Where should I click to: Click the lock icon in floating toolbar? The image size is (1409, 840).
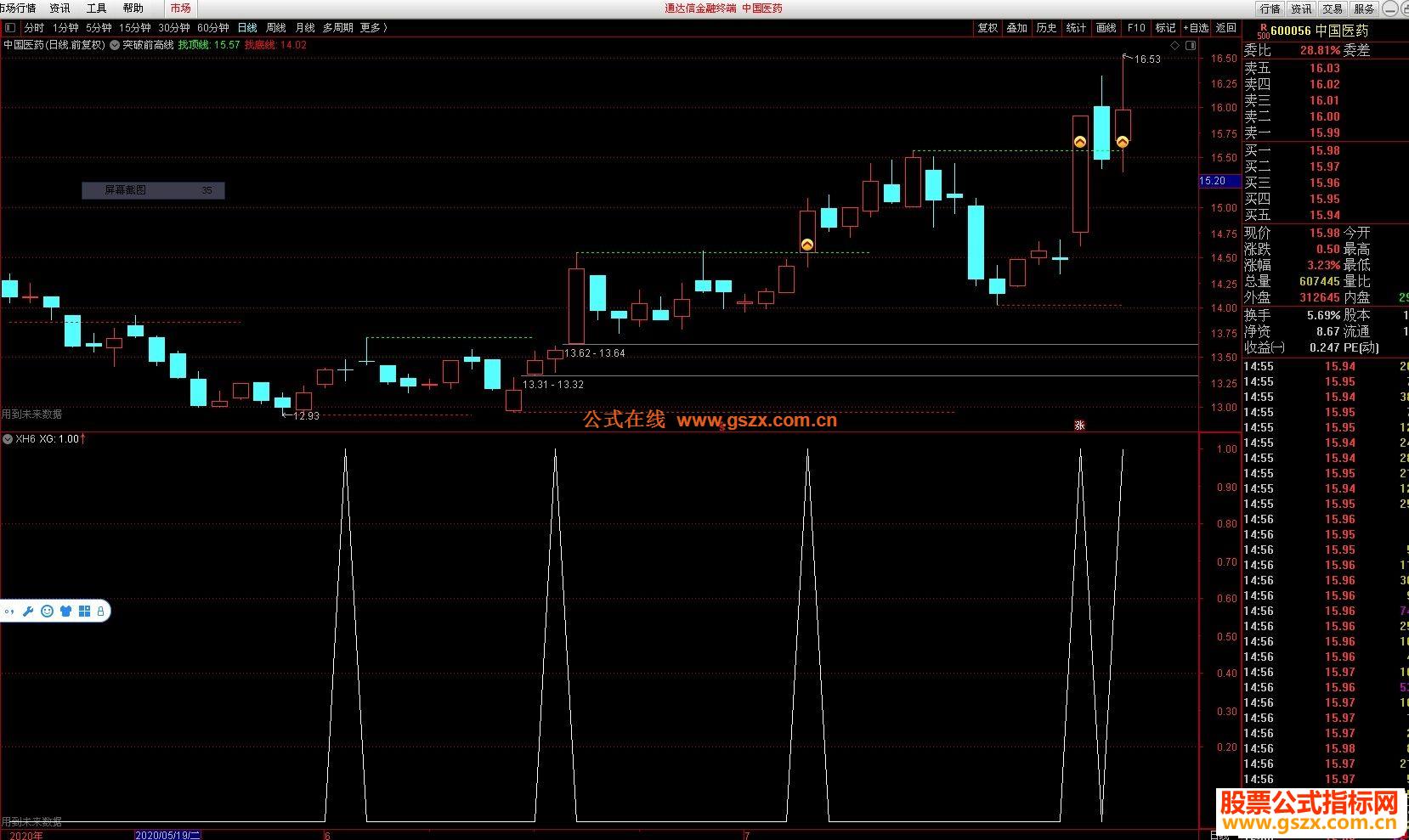tap(100, 611)
